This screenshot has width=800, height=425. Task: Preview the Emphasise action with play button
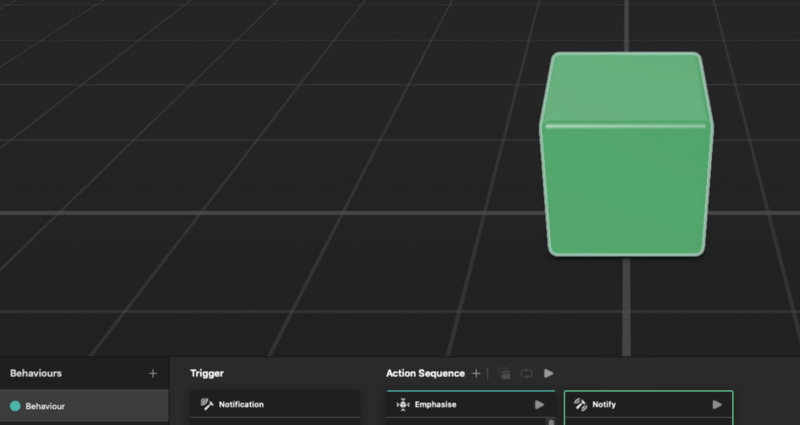539,405
